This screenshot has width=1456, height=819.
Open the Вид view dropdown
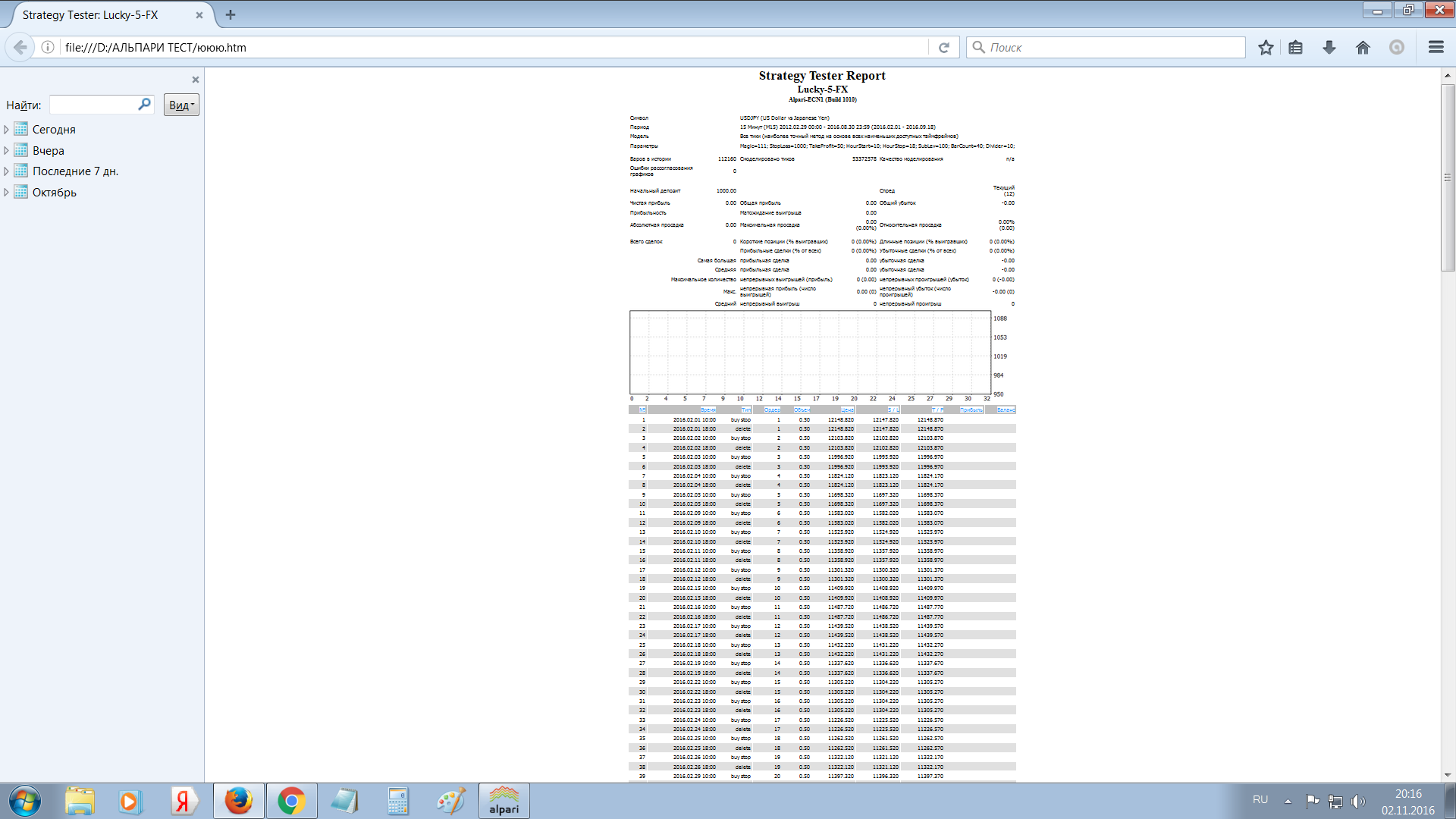181,105
